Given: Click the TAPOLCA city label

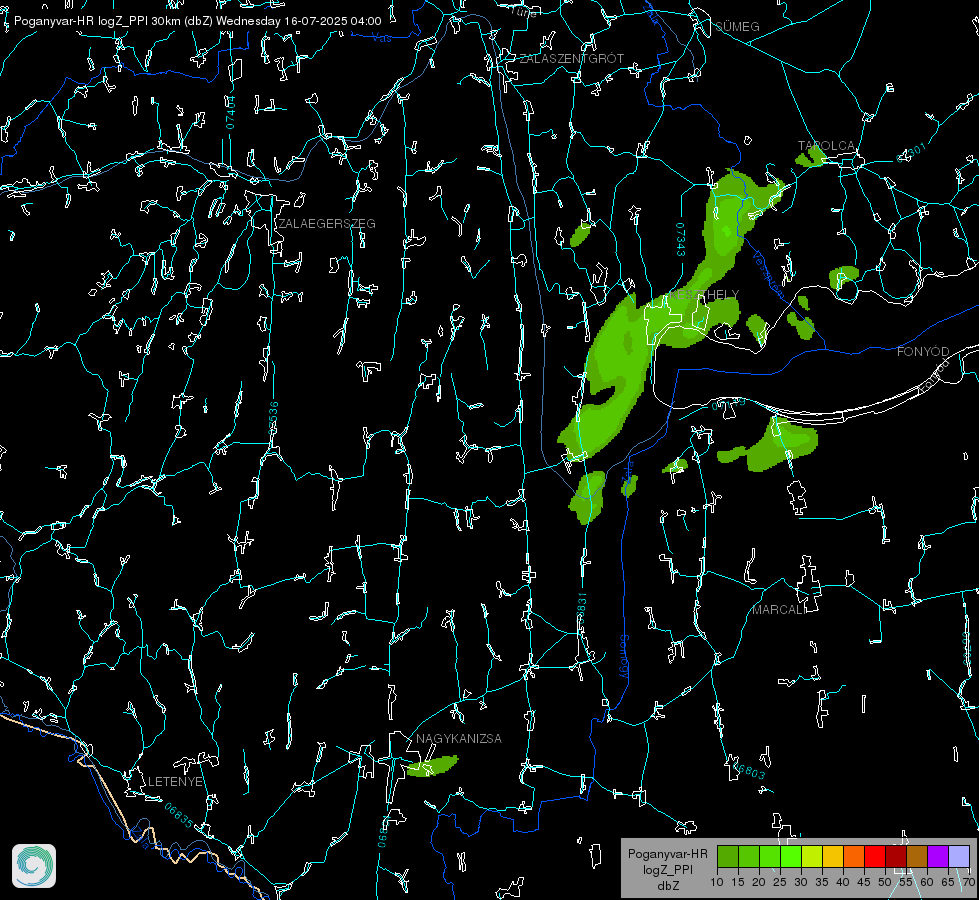Looking at the screenshot, I should [x=826, y=146].
